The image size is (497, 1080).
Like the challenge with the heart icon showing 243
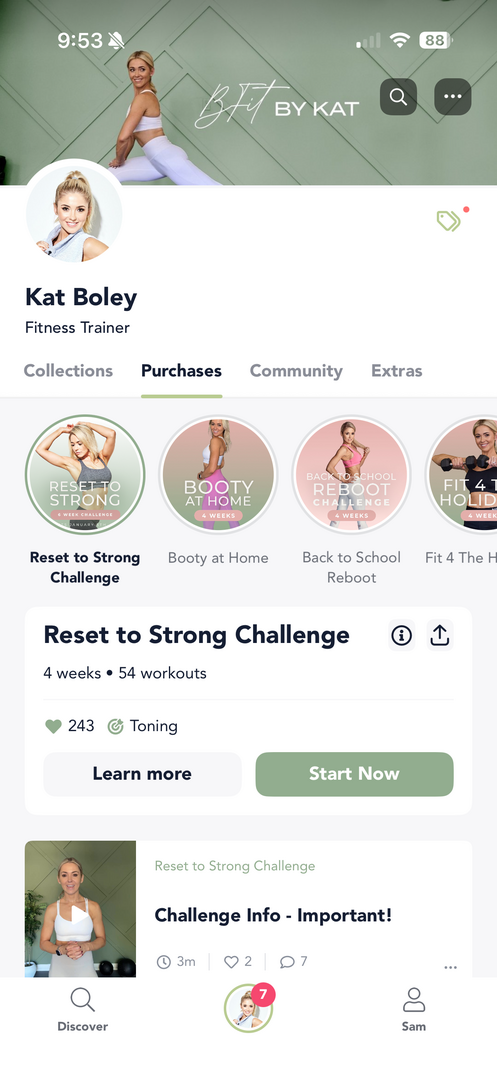pos(53,726)
